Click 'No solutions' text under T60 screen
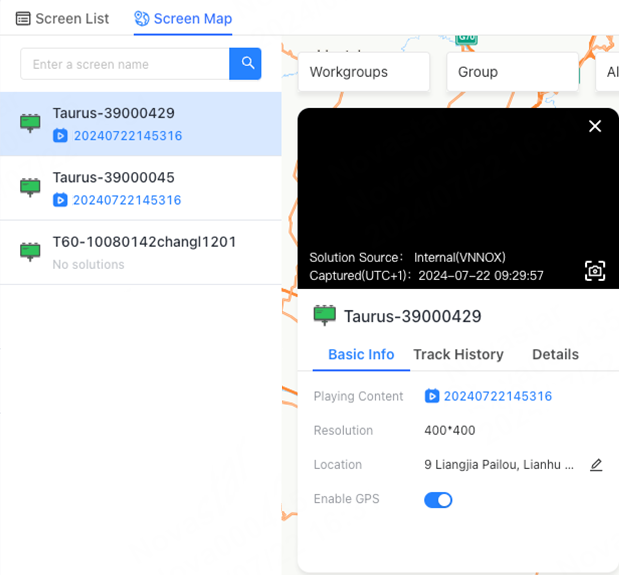619x575 pixels. pyautogui.click(x=88, y=264)
